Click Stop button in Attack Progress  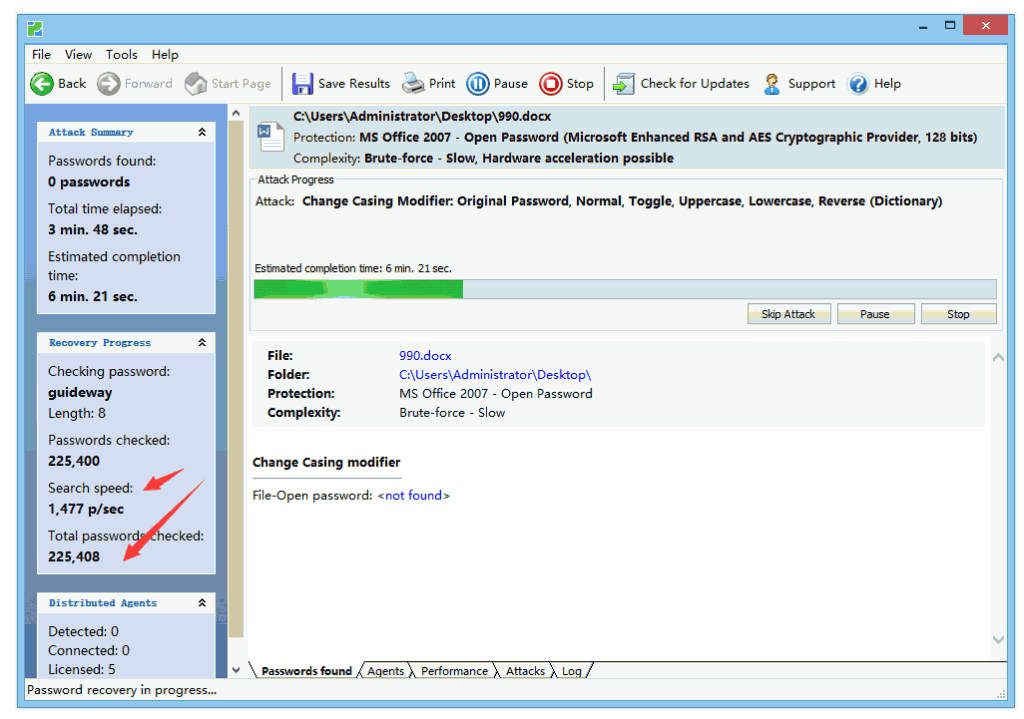tap(958, 314)
